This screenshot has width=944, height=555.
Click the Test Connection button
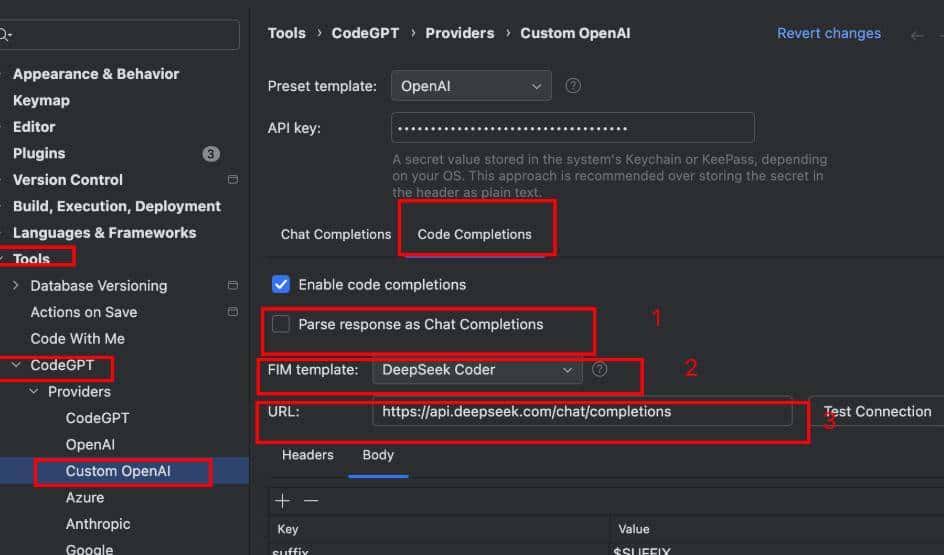877,411
